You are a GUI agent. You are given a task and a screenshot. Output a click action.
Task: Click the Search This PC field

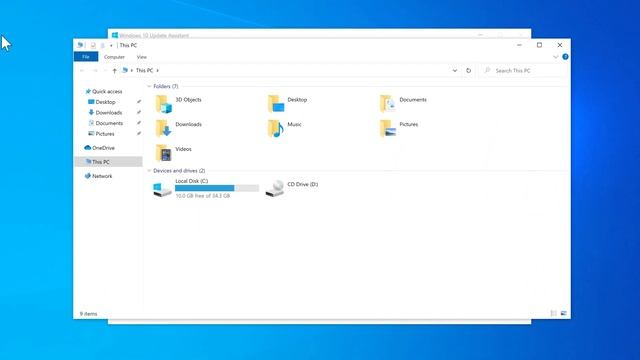(x=523, y=71)
